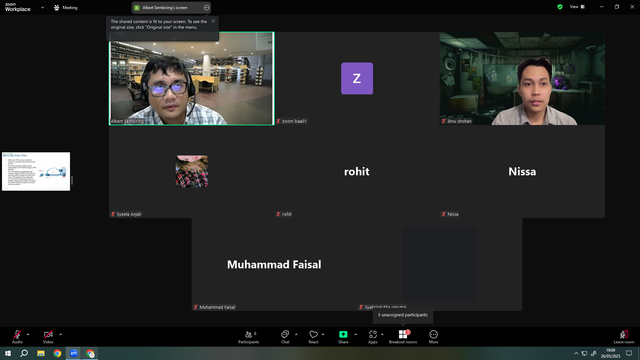Open File Explorer from taskbar
This screenshot has height=360, width=640.
click(x=41, y=353)
